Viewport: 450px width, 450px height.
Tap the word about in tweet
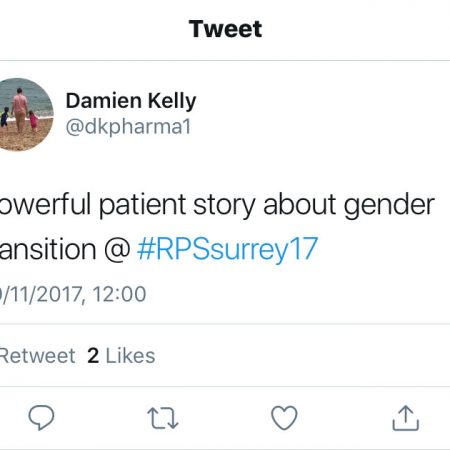coord(299,204)
